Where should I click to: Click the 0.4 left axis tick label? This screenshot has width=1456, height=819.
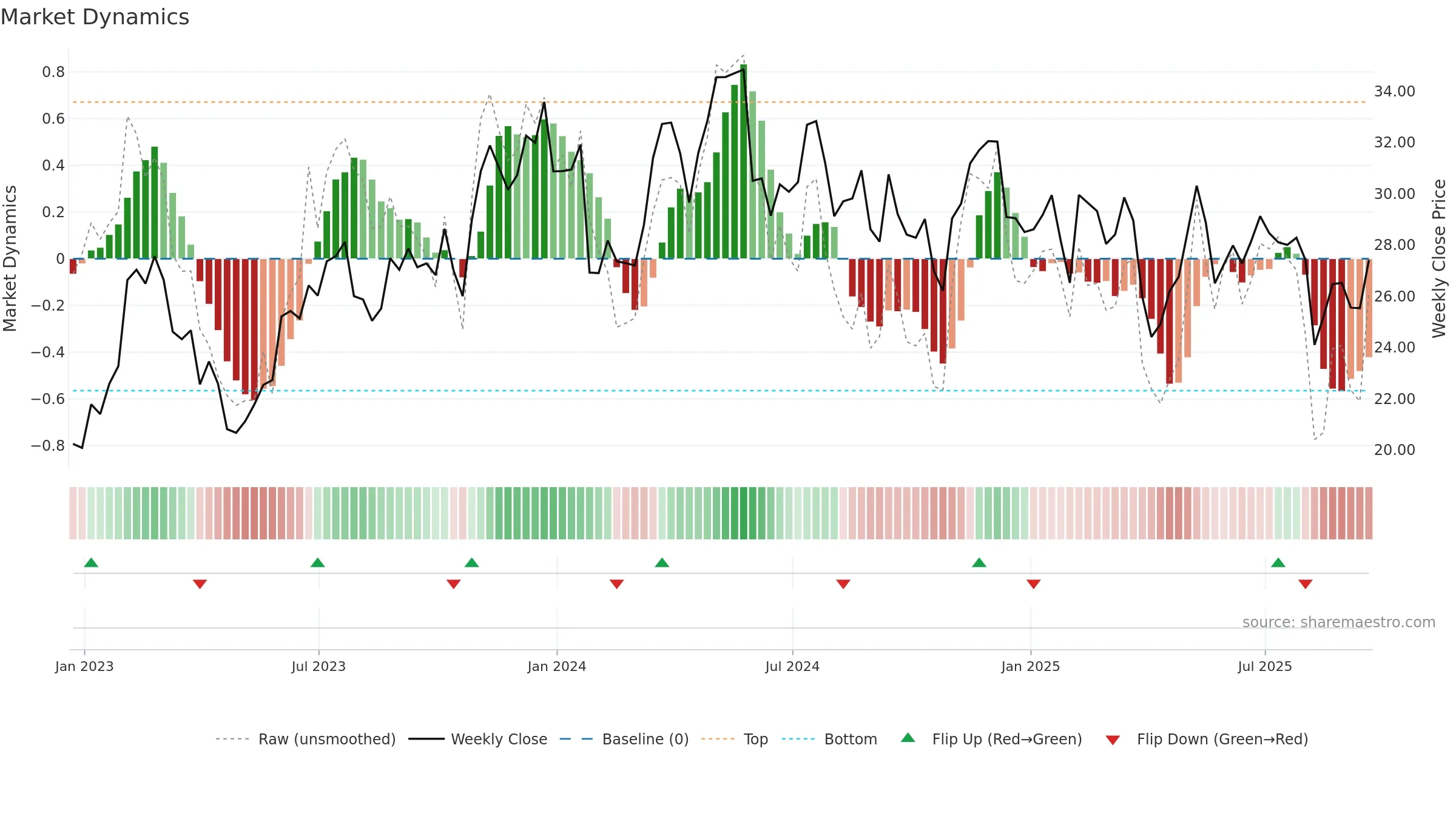[53, 166]
